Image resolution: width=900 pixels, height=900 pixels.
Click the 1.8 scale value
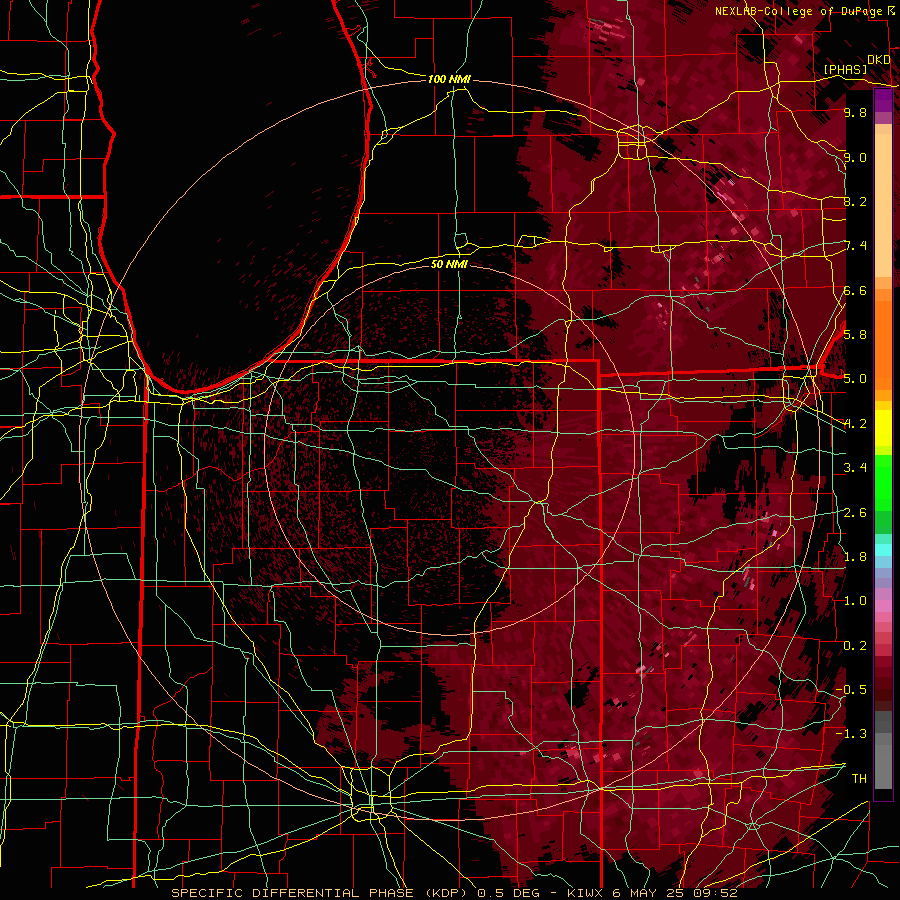[x=855, y=557]
